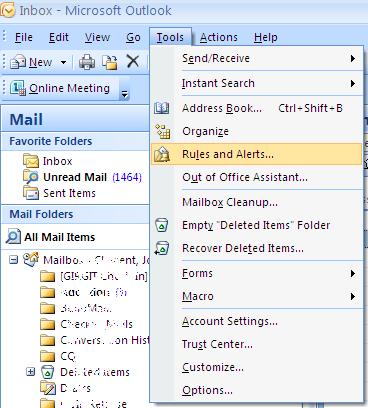
Task: Close the open Tools menu
Action: click(x=170, y=37)
